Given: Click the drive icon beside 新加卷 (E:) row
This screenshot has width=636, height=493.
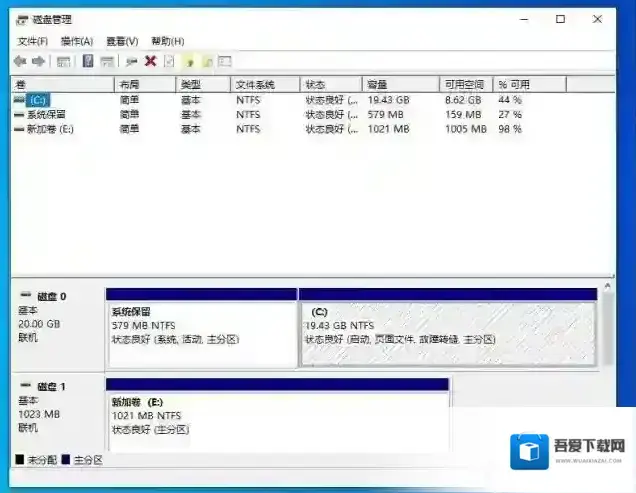Looking at the screenshot, I should 19,129.
